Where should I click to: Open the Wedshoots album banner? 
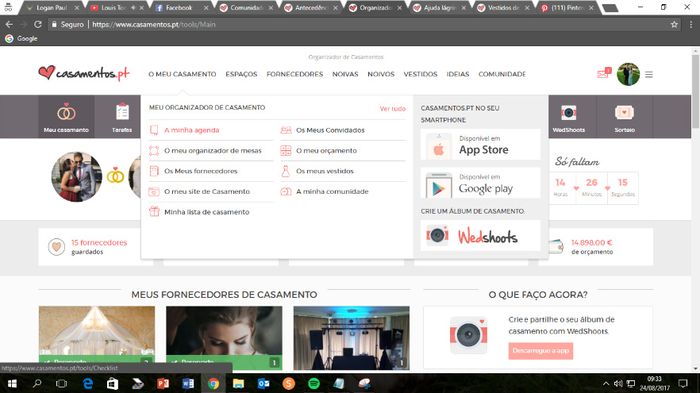(480, 235)
